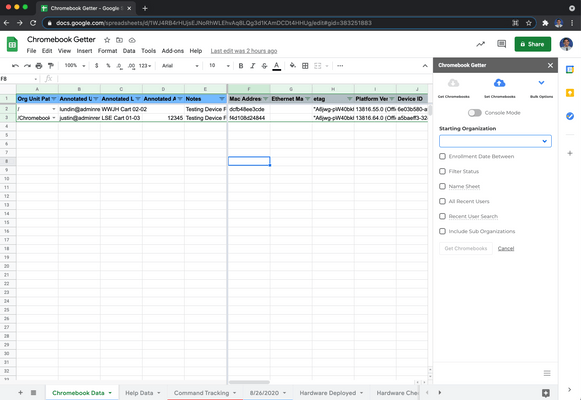Open Google Keep side panel icon

point(570,93)
